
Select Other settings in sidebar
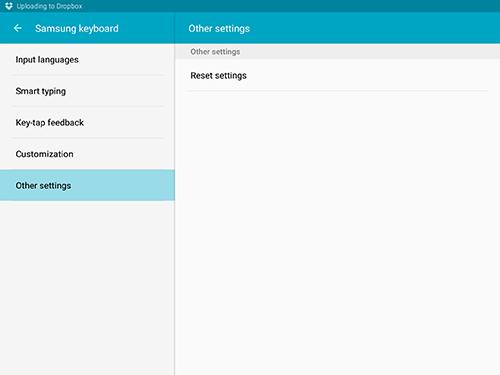click(87, 185)
